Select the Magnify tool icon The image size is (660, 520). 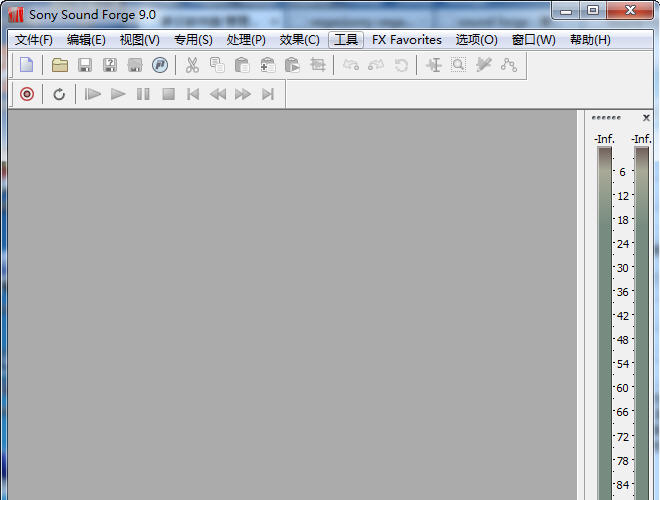(x=458, y=65)
